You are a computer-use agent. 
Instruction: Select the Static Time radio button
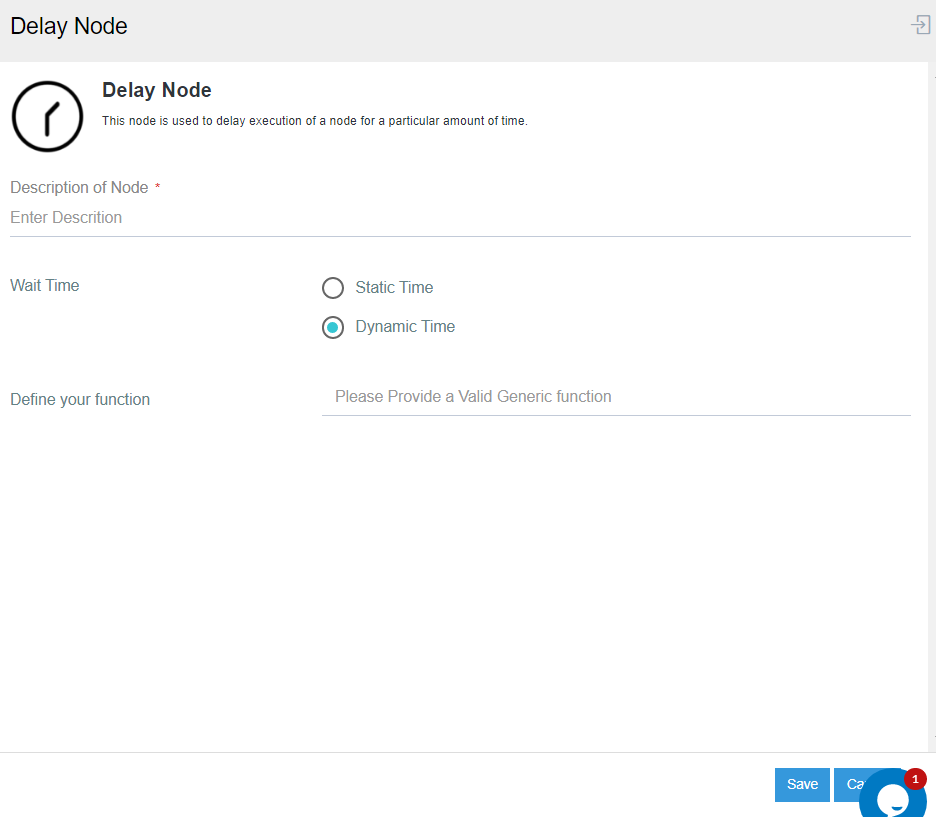(333, 288)
